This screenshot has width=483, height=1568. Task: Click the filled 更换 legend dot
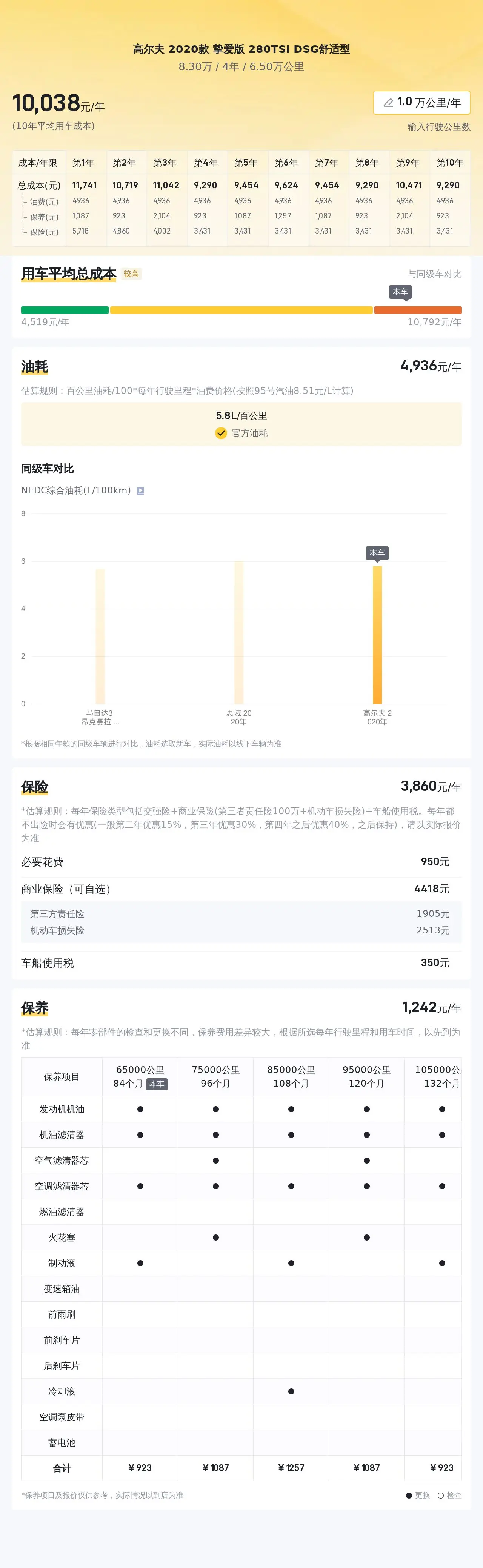(409, 1496)
